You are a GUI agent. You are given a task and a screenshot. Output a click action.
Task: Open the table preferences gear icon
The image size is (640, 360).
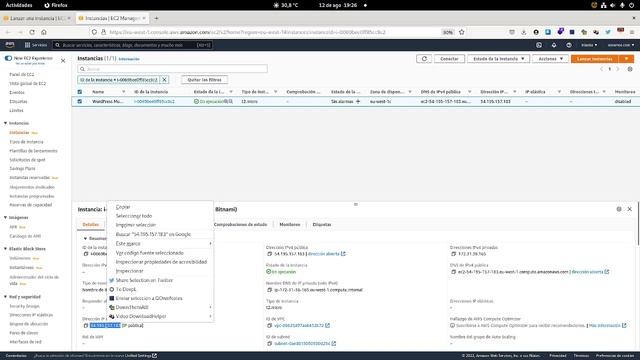(630, 69)
